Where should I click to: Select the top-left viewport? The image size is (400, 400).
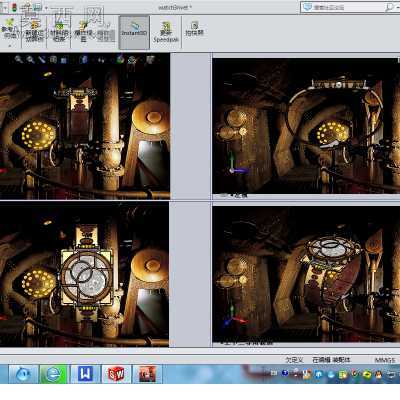pyautogui.click(x=85, y=126)
